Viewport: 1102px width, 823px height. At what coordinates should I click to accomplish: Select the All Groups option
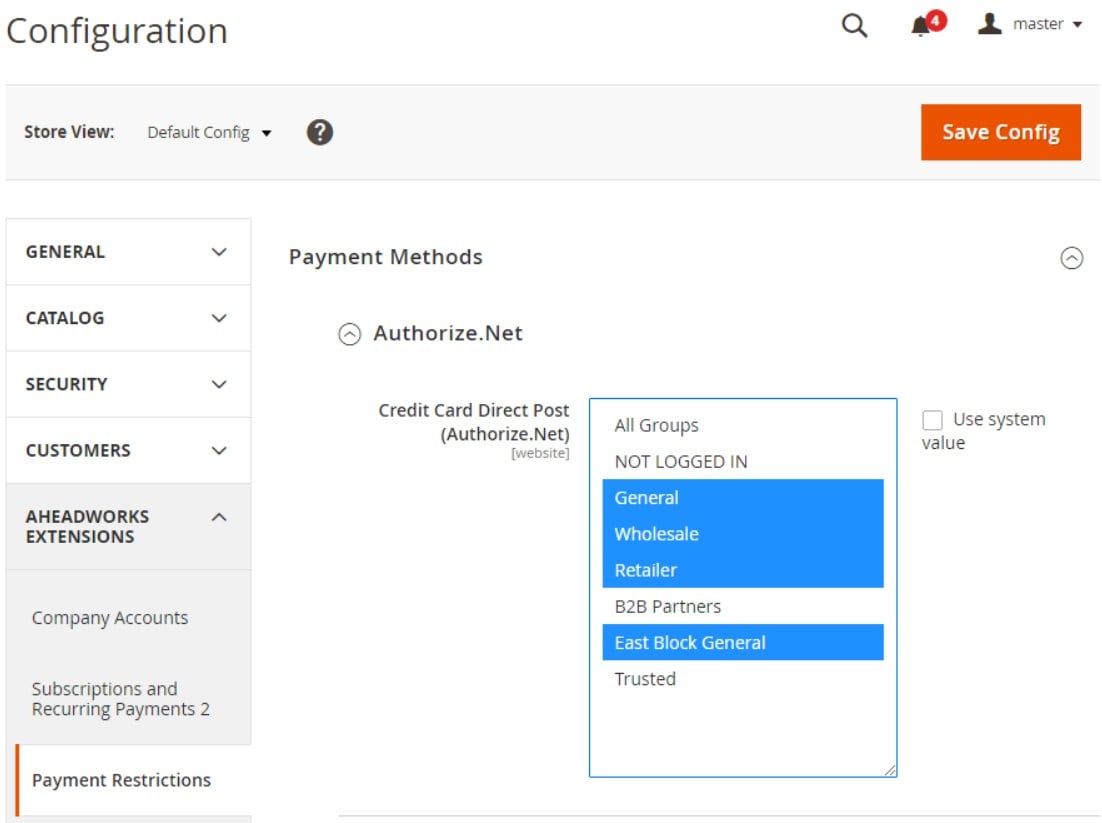pos(743,425)
